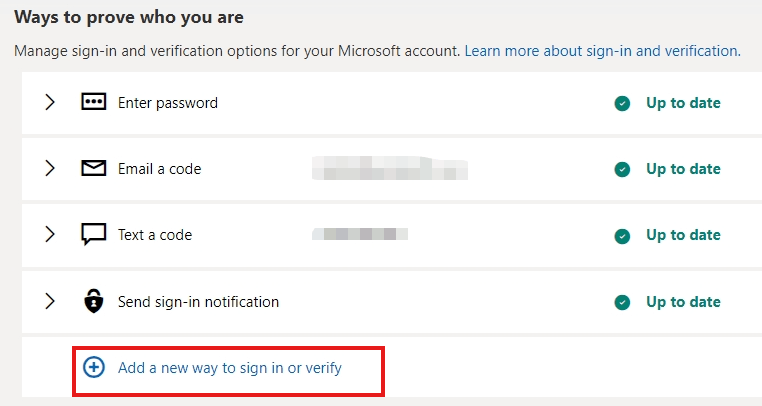
Task: Click green check in Send sign-in notification row
Action: [622, 302]
